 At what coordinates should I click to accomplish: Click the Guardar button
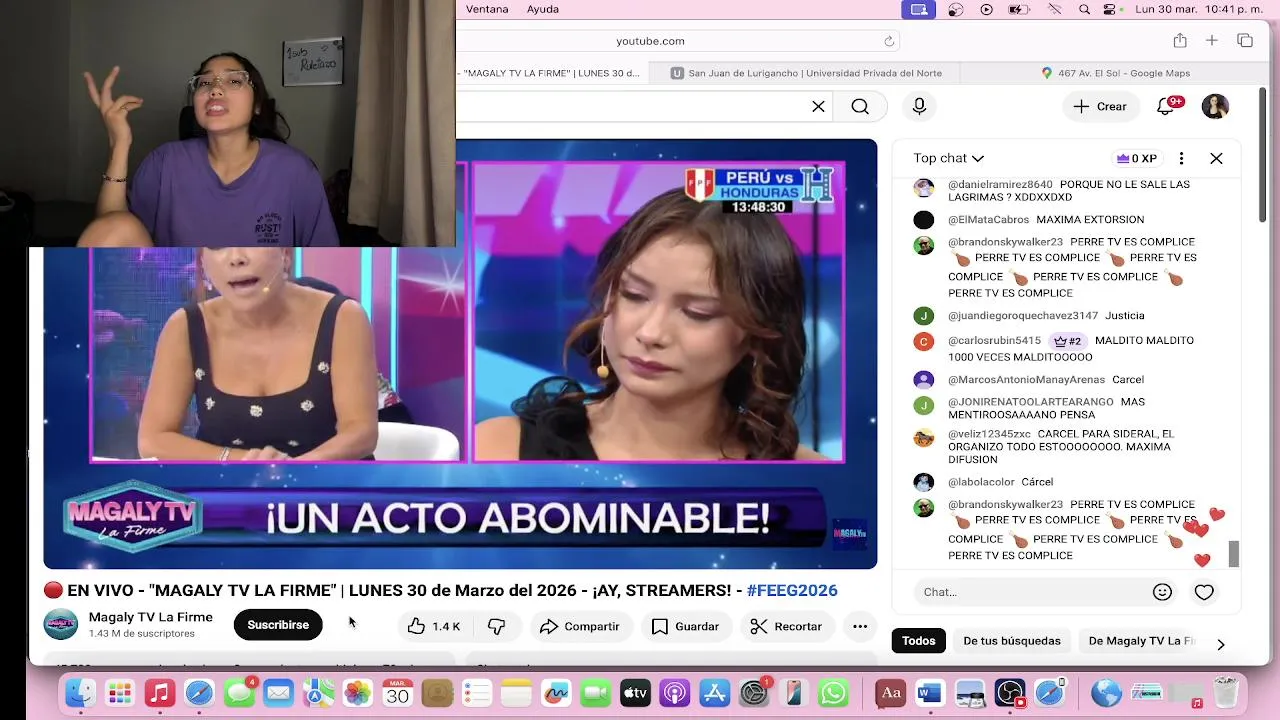click(685, 626)
